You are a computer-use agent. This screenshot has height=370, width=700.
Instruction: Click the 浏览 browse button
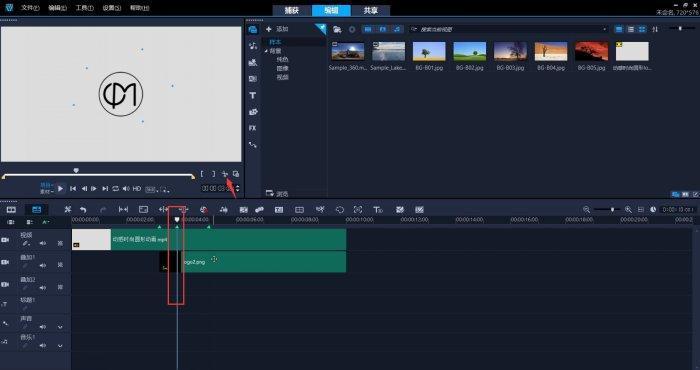pyautogui.click(x=277, y=194)
